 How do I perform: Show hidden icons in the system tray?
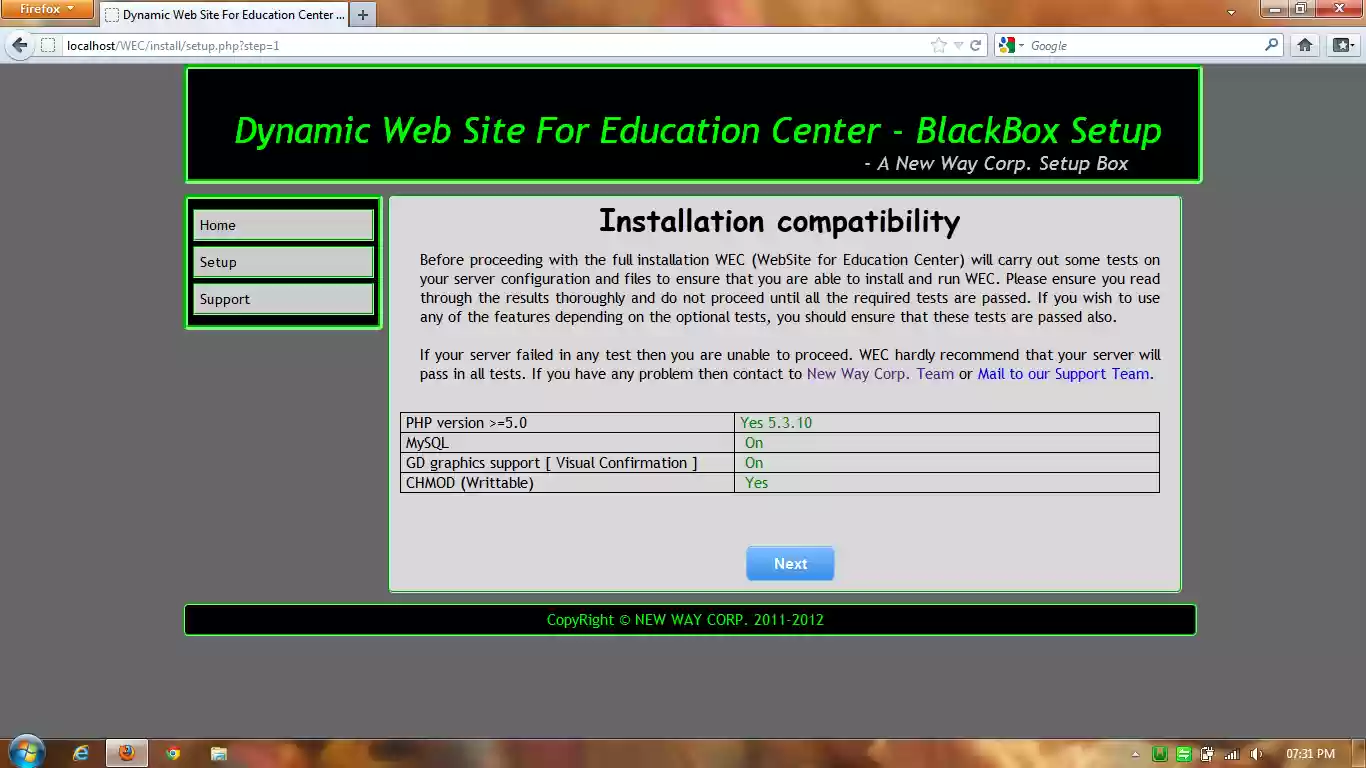click(1135, 753)
